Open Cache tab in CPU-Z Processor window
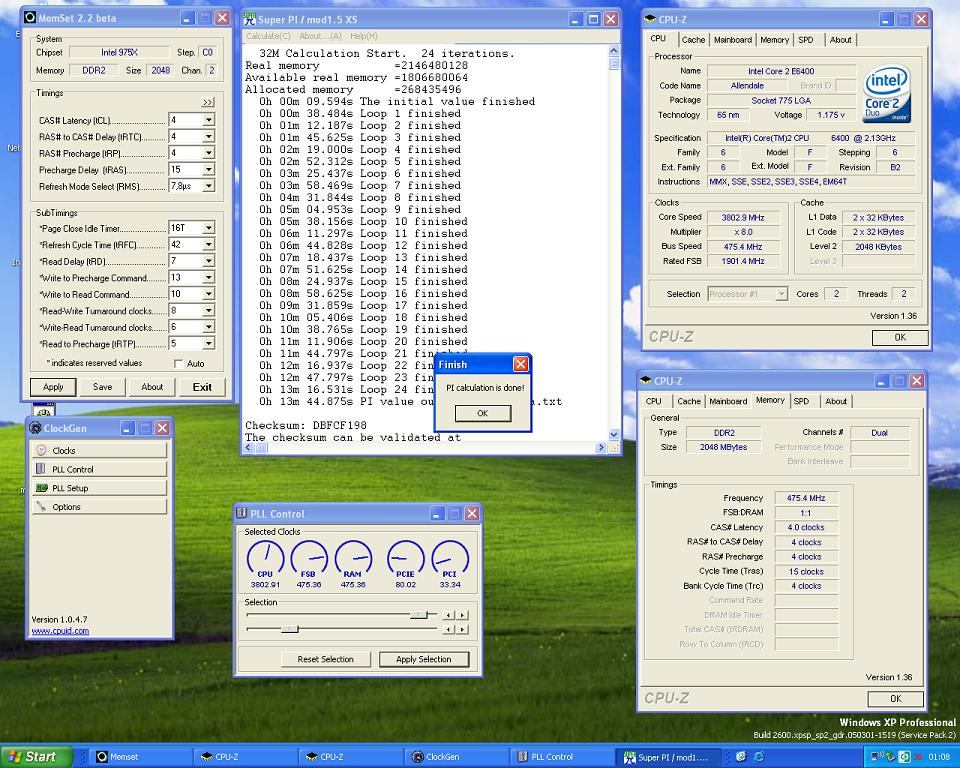 (693, 40)
